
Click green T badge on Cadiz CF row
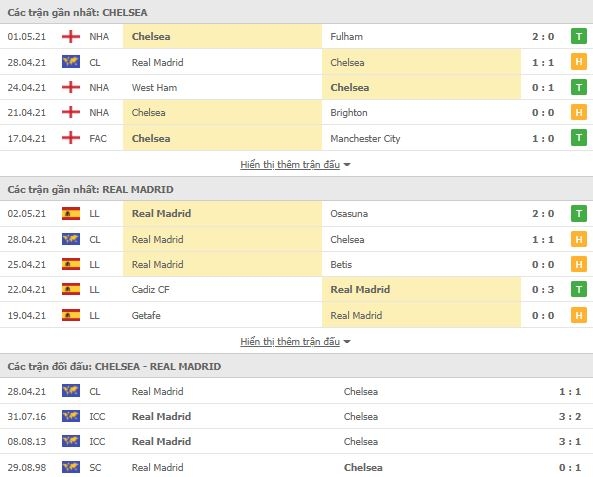tap(579, 289)
